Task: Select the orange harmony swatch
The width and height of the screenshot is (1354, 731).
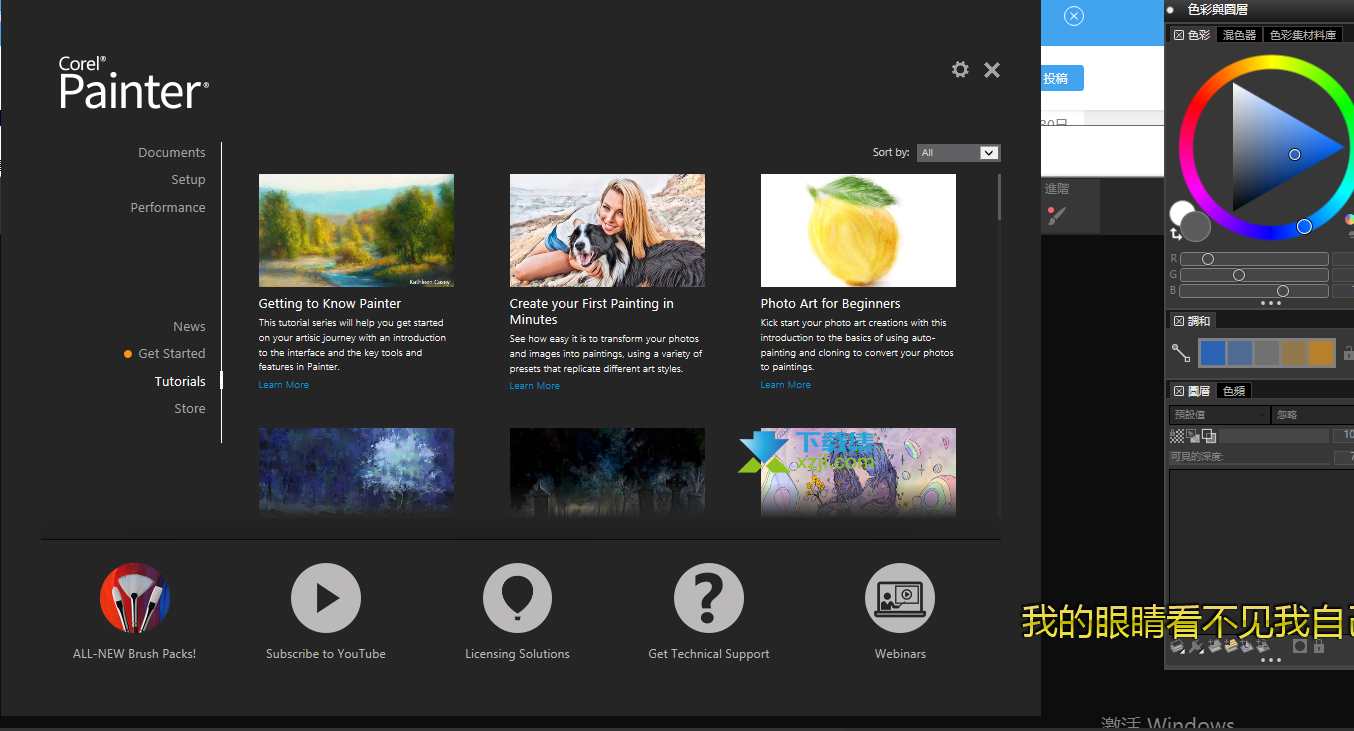Action: (1321, 353)
